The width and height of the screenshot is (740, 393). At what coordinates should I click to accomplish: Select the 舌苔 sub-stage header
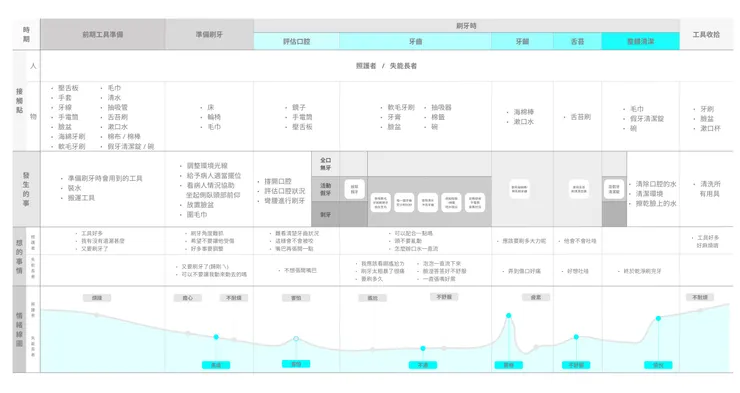[578, 42]
